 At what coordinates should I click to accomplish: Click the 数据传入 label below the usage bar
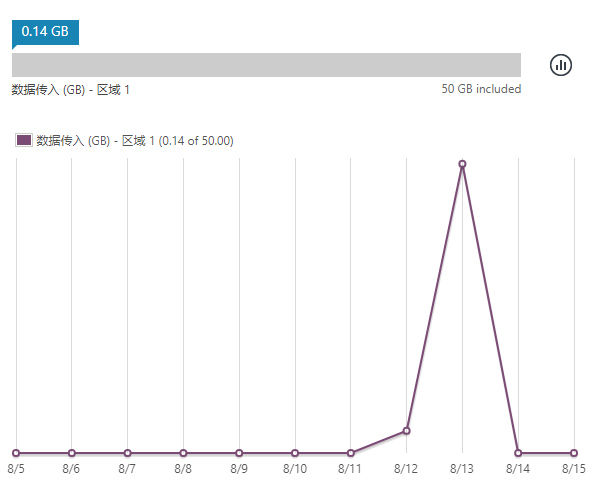[71, 90]
